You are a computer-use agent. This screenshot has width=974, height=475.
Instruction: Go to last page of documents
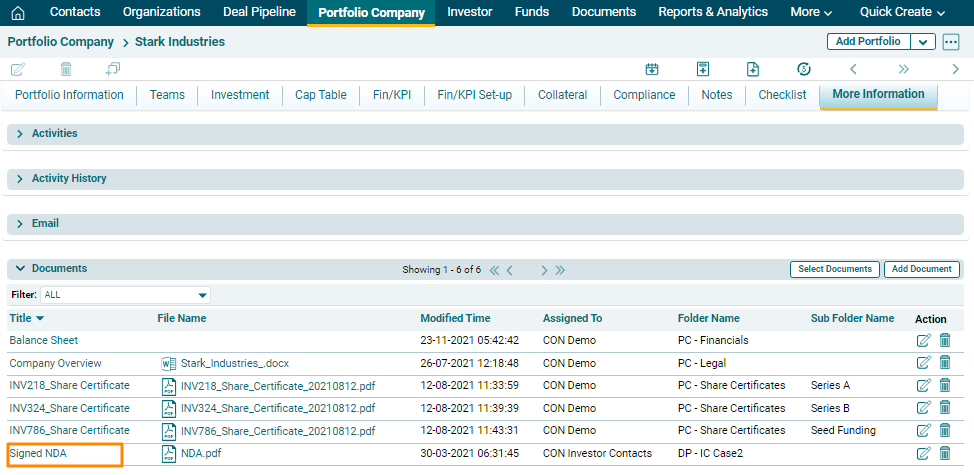(560, 270)
